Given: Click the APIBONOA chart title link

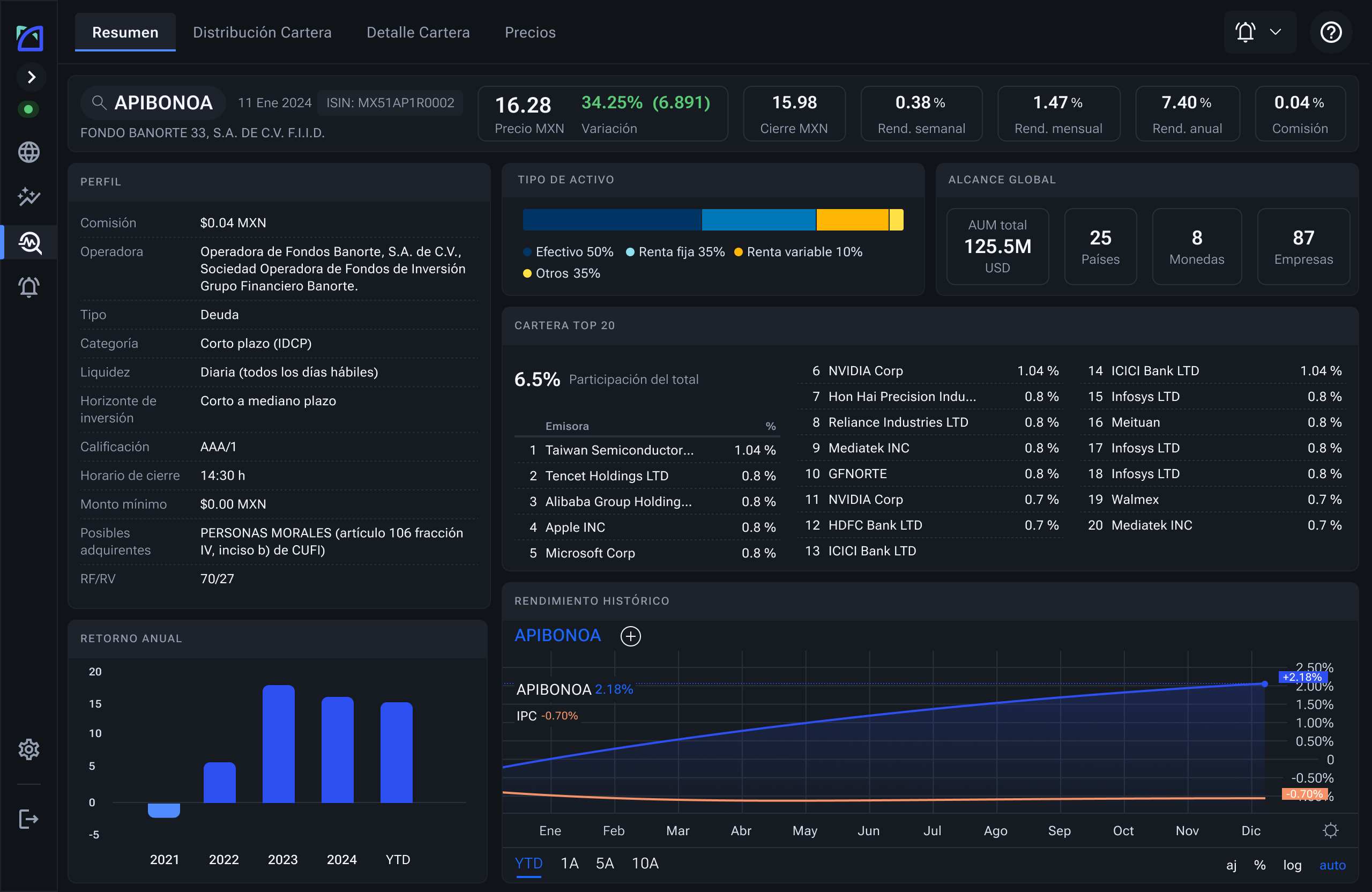Looking at the screenshot, I should tap(557, 635).
